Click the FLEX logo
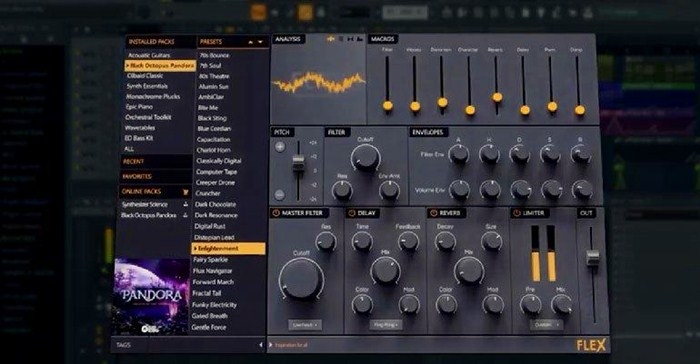The height and width of the screenshot is (364, 700). tap(591, 345)
